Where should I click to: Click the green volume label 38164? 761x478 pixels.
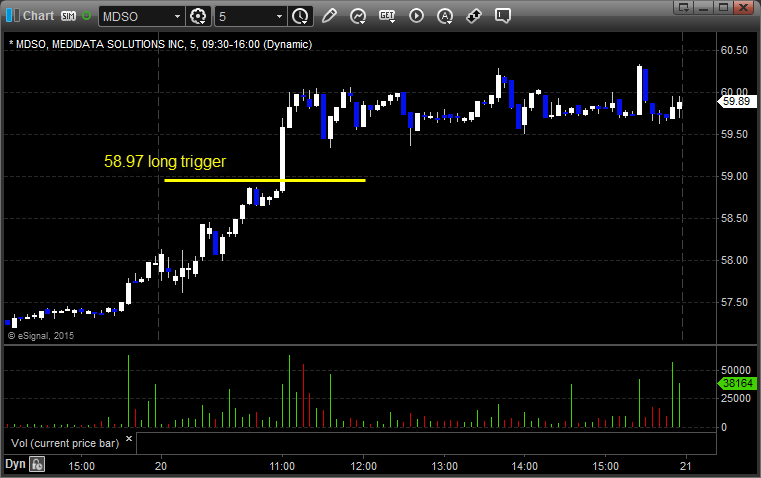point(737,383)
